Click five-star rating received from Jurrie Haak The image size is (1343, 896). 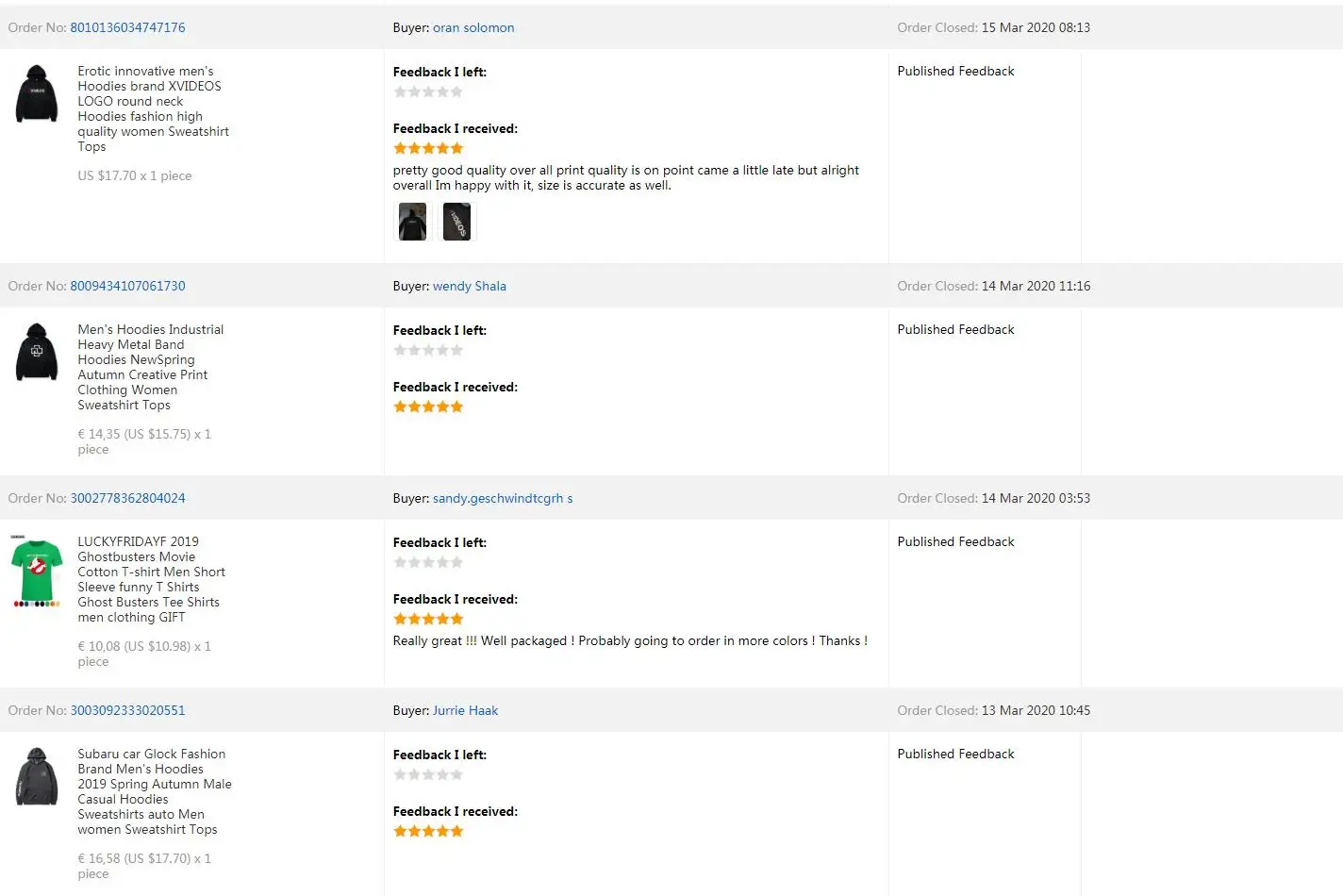click(x=428, y=831)
